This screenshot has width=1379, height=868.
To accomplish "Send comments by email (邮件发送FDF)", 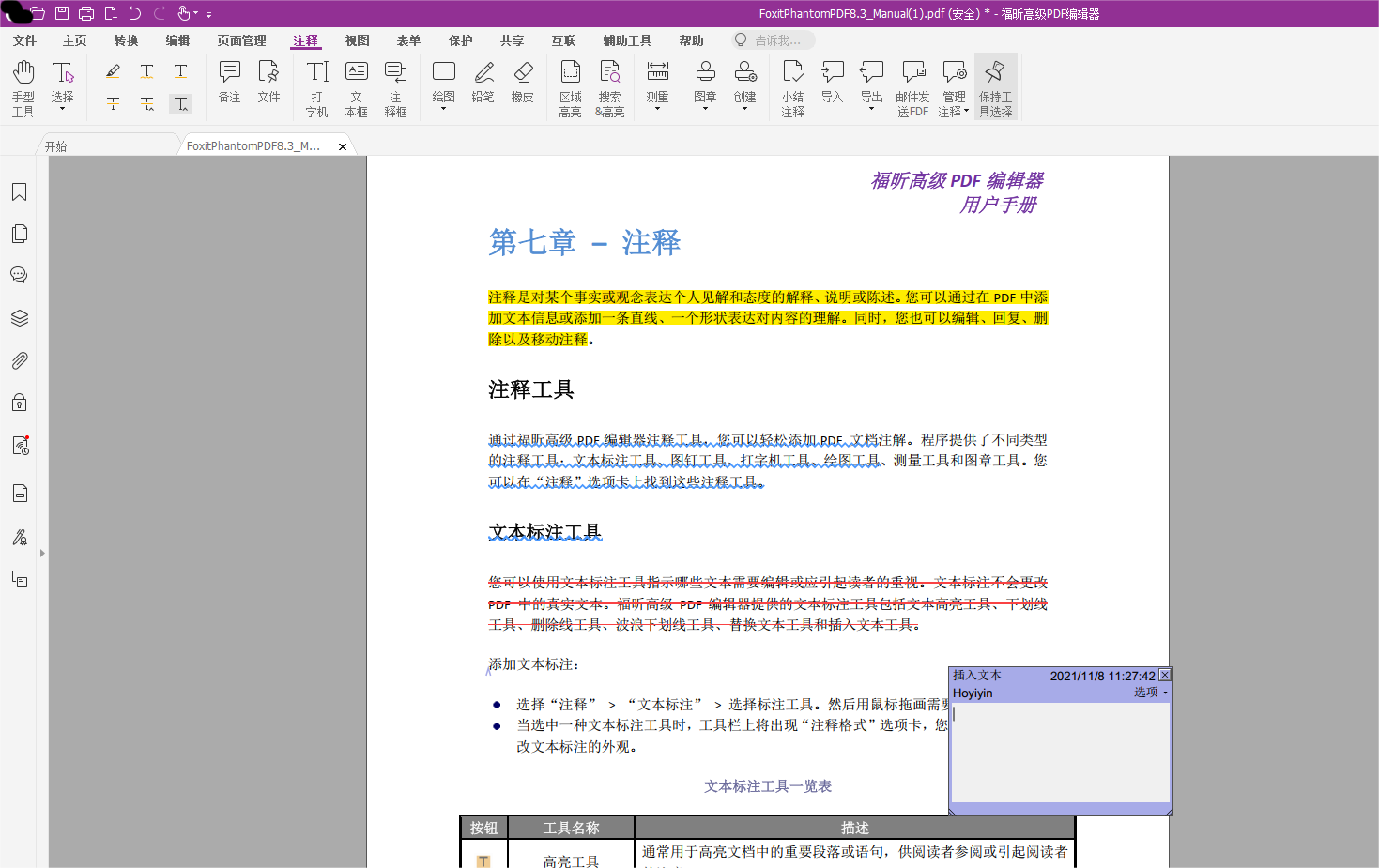I will [912, 88].
